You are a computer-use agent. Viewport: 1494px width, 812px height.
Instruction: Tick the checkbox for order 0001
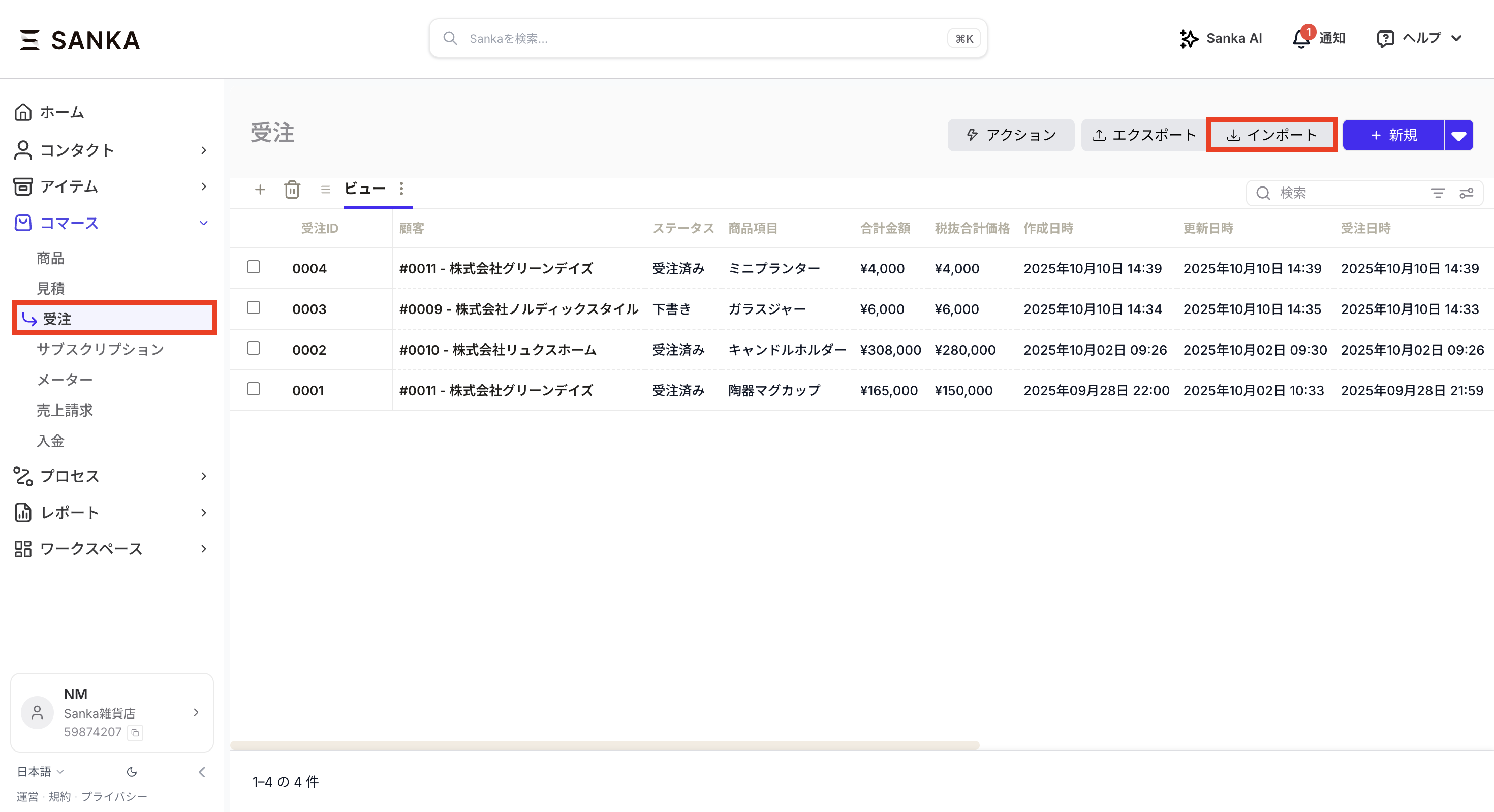tap(254, 389)
